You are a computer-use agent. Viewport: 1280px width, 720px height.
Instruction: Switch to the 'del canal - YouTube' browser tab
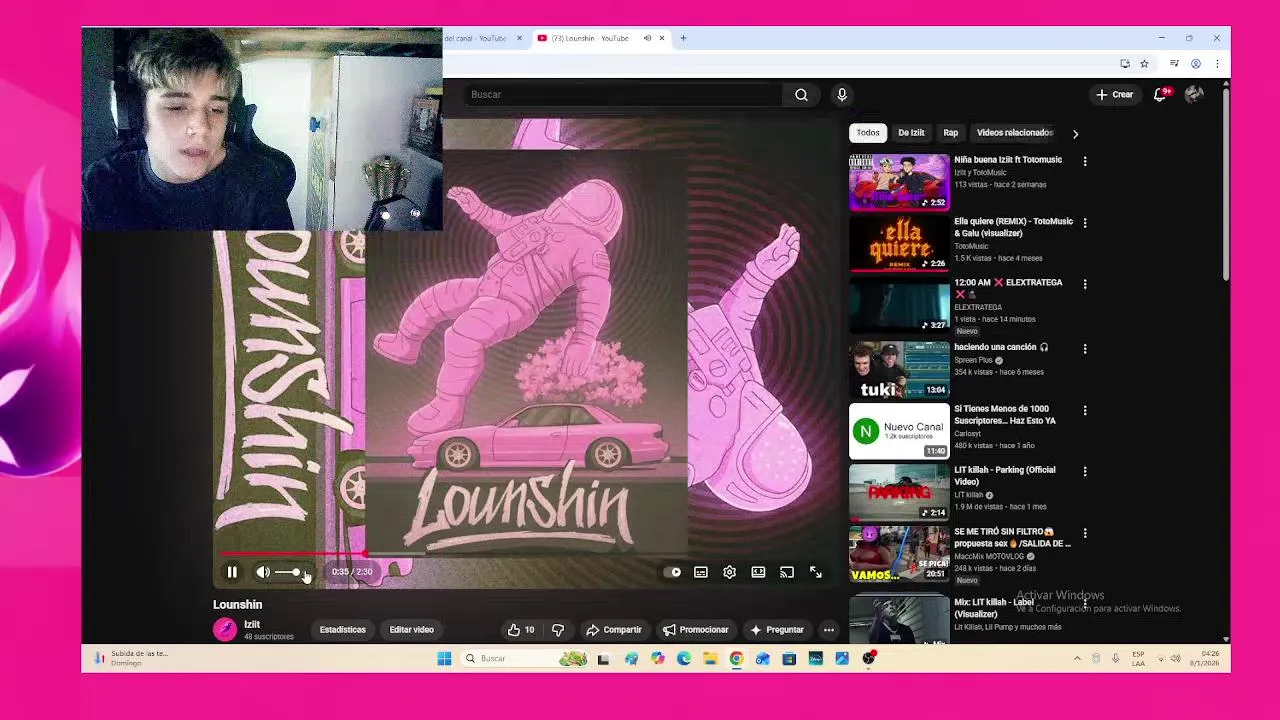(478, 38)
